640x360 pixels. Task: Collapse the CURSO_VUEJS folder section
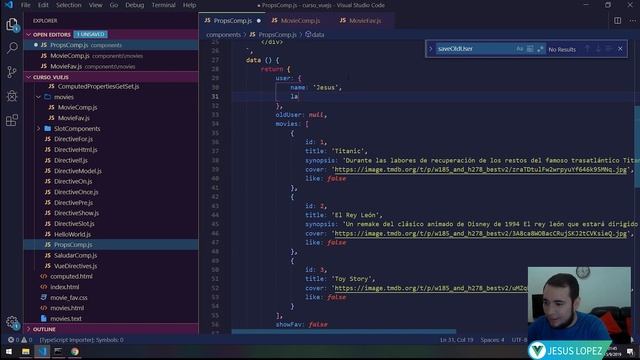(x=29, y=77)
